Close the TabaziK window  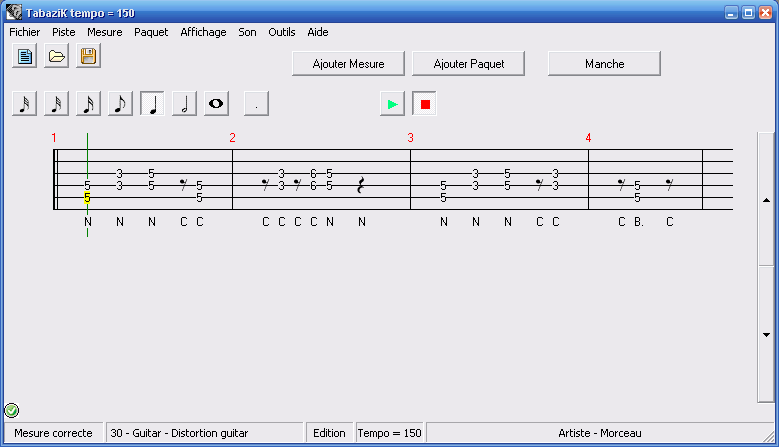(766, 13)
